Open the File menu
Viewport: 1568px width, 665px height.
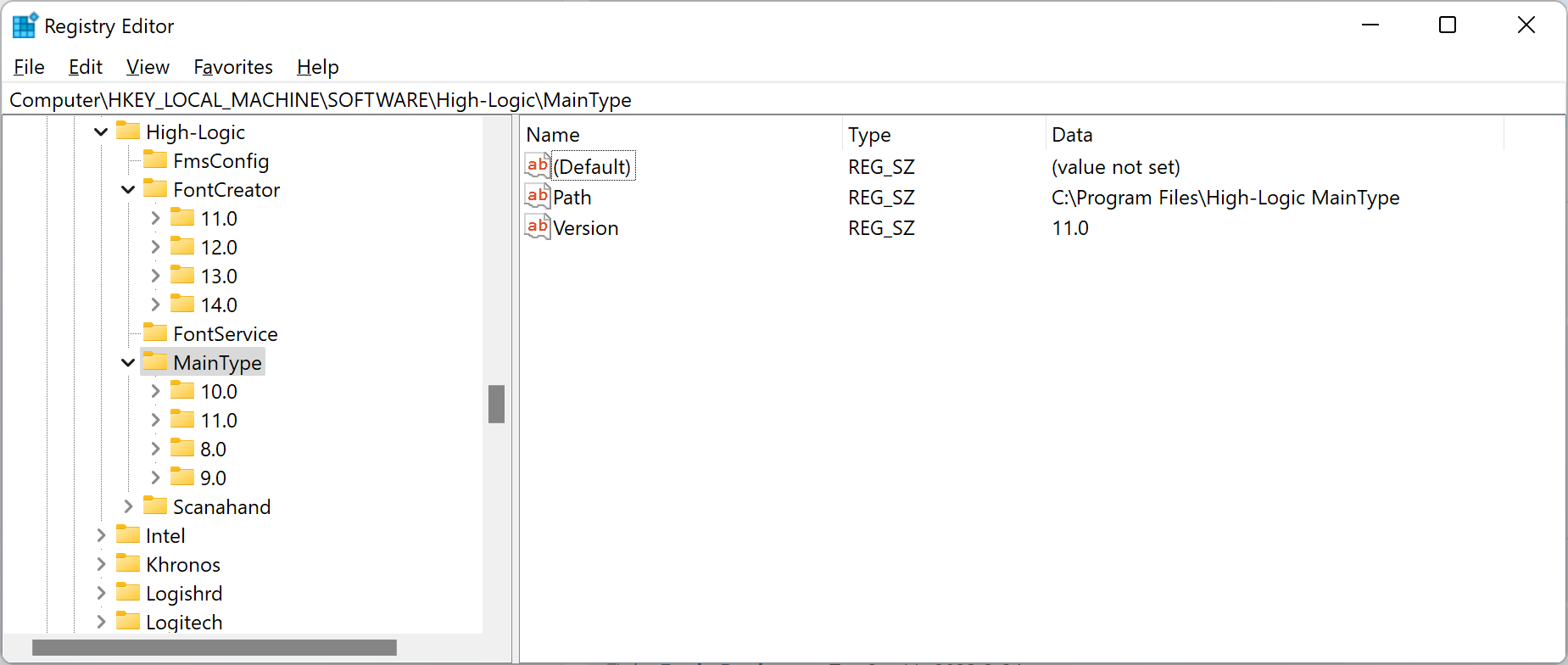tap(29, 67)
